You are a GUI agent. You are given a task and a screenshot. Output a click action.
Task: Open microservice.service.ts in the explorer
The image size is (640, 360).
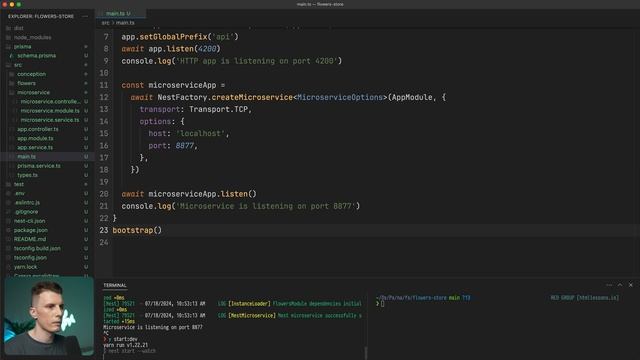(50, 120)
